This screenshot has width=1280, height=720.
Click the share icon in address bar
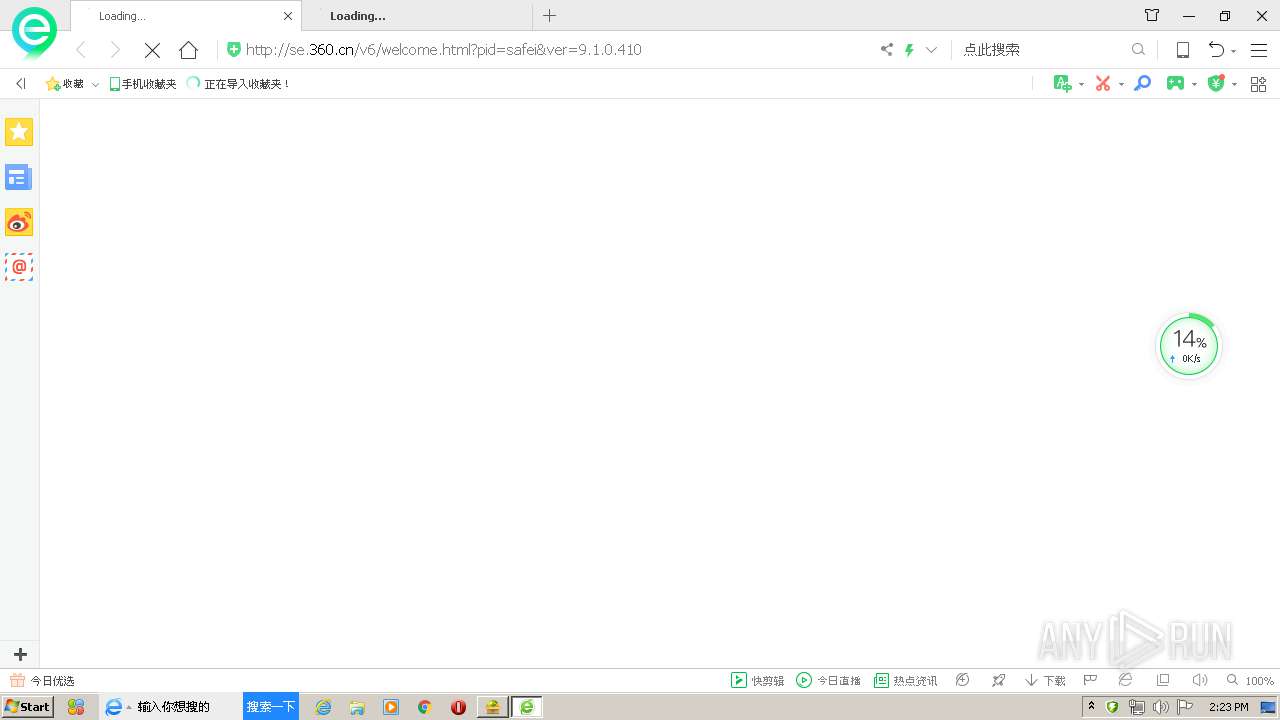click(886, 49)
